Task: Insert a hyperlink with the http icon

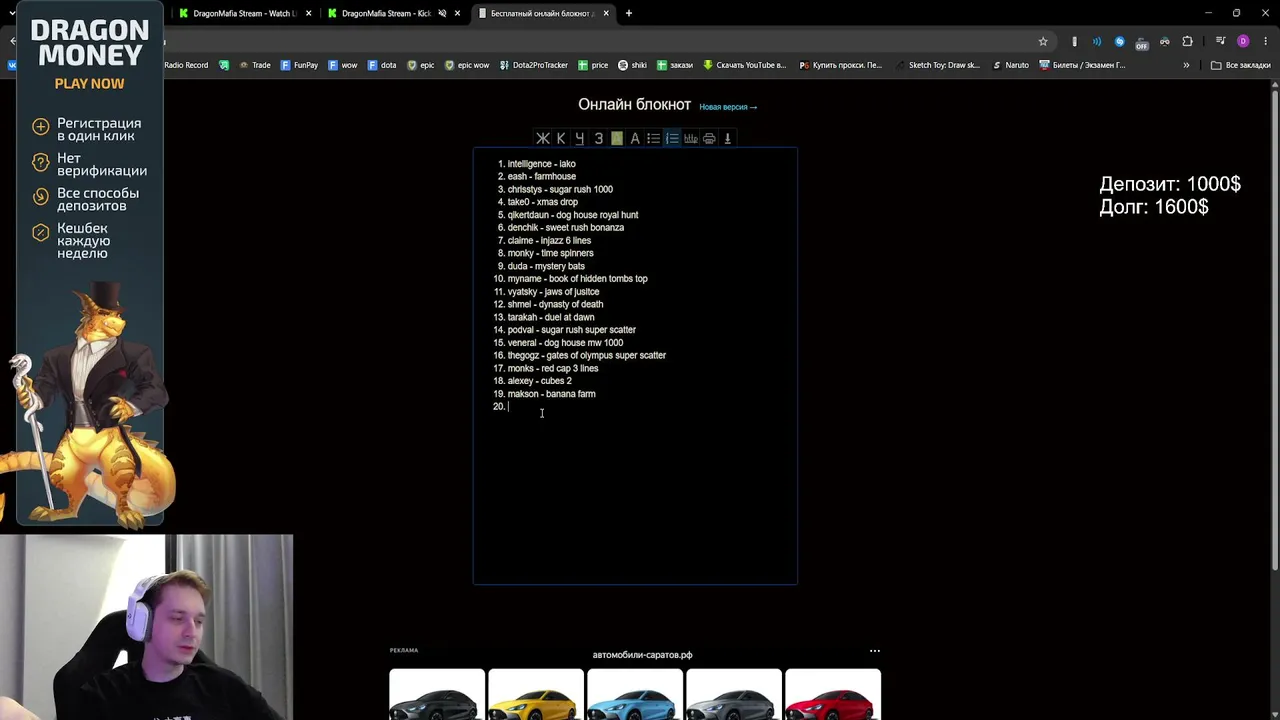Action: tap(690, 139)
